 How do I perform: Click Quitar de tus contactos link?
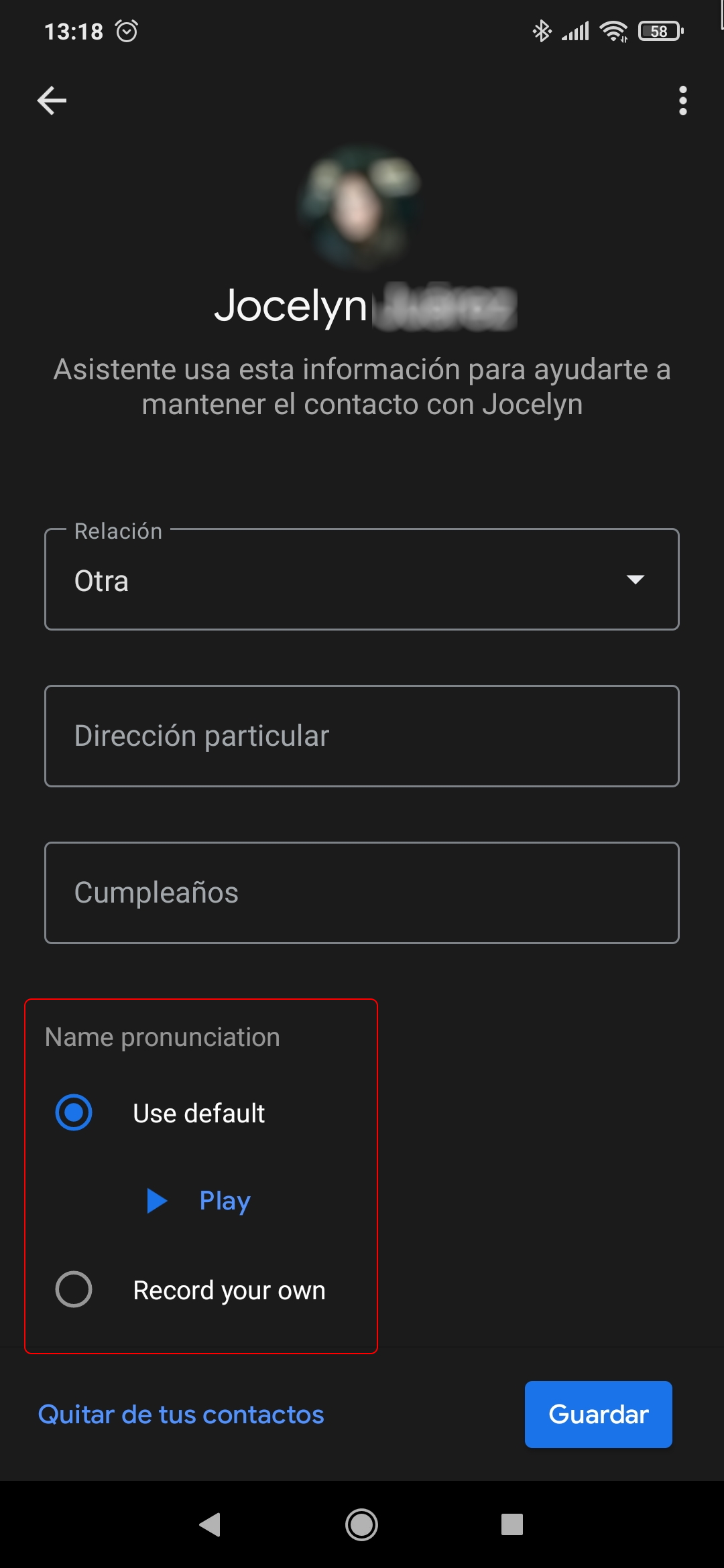coord(181,1415)
